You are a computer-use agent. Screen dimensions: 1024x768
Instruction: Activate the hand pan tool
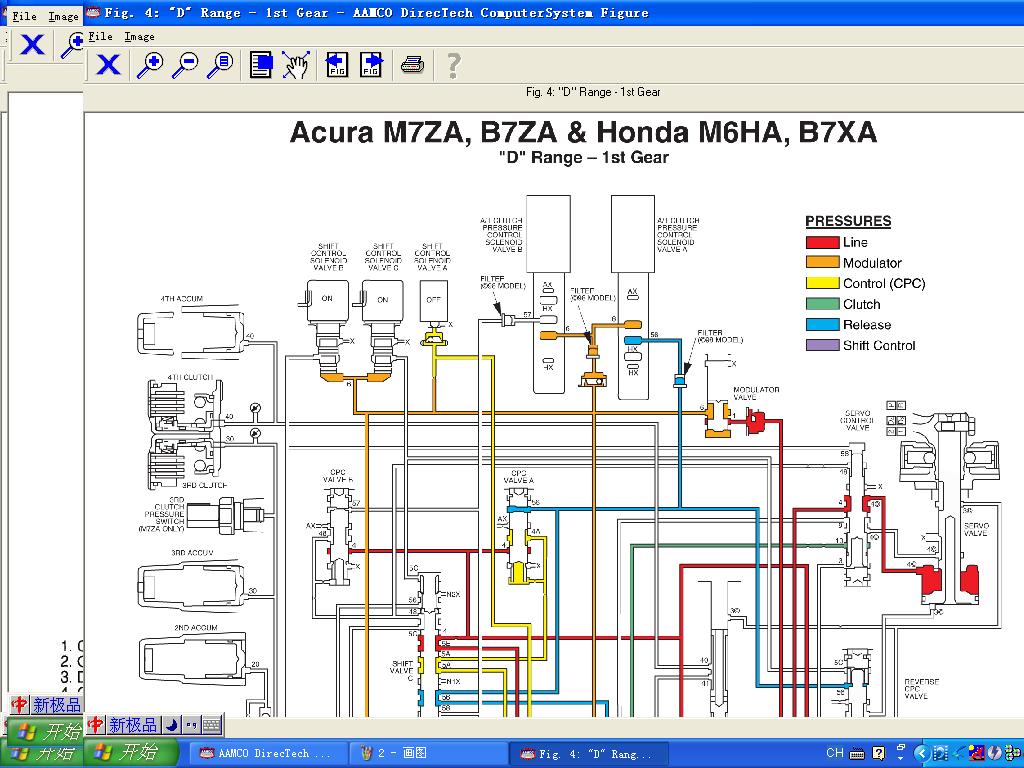coord(295,65)
